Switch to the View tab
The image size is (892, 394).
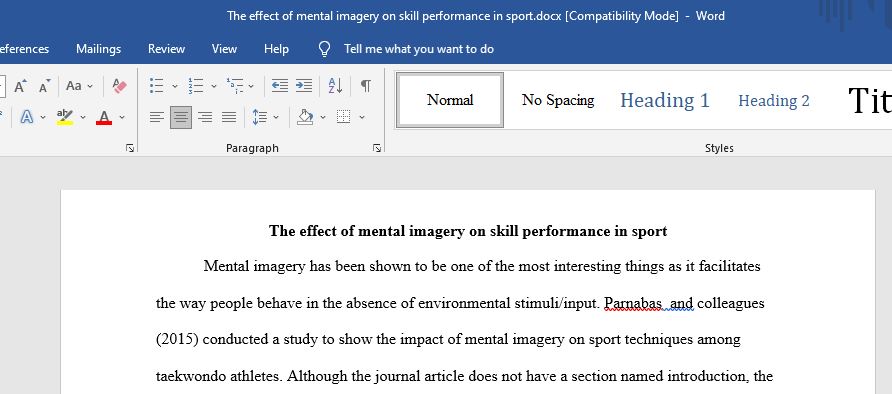pyautogui.click(x=224, y=49)
